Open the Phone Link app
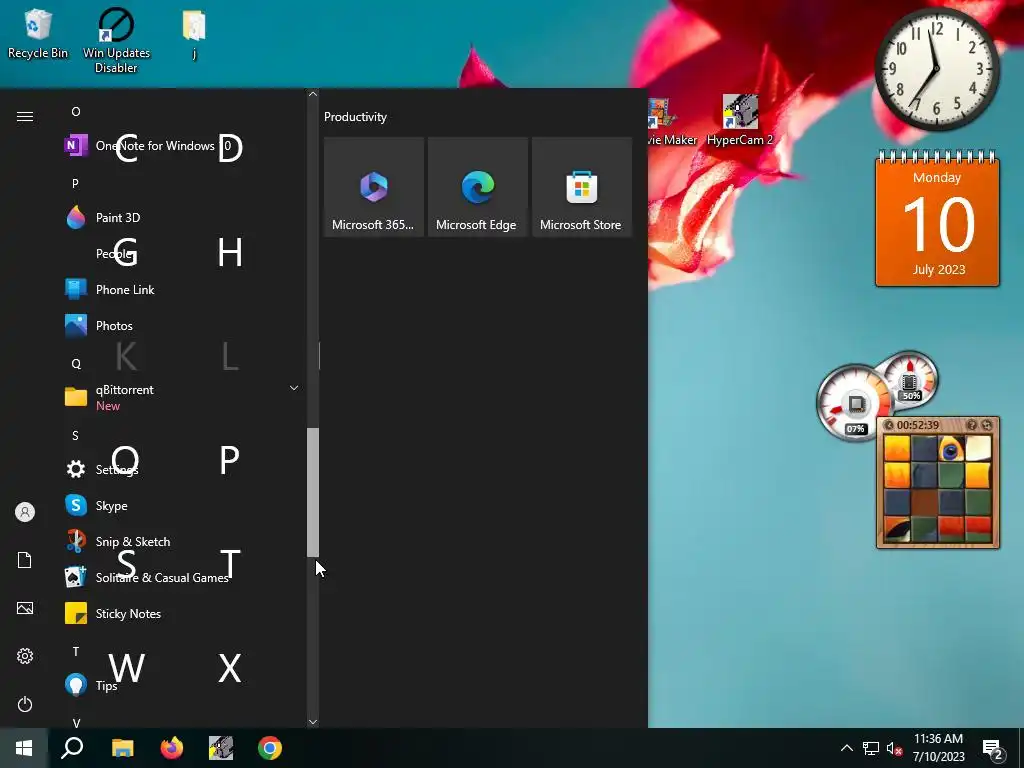The height and width of the screenshot is (768, 1024). (x=182, y=289)
